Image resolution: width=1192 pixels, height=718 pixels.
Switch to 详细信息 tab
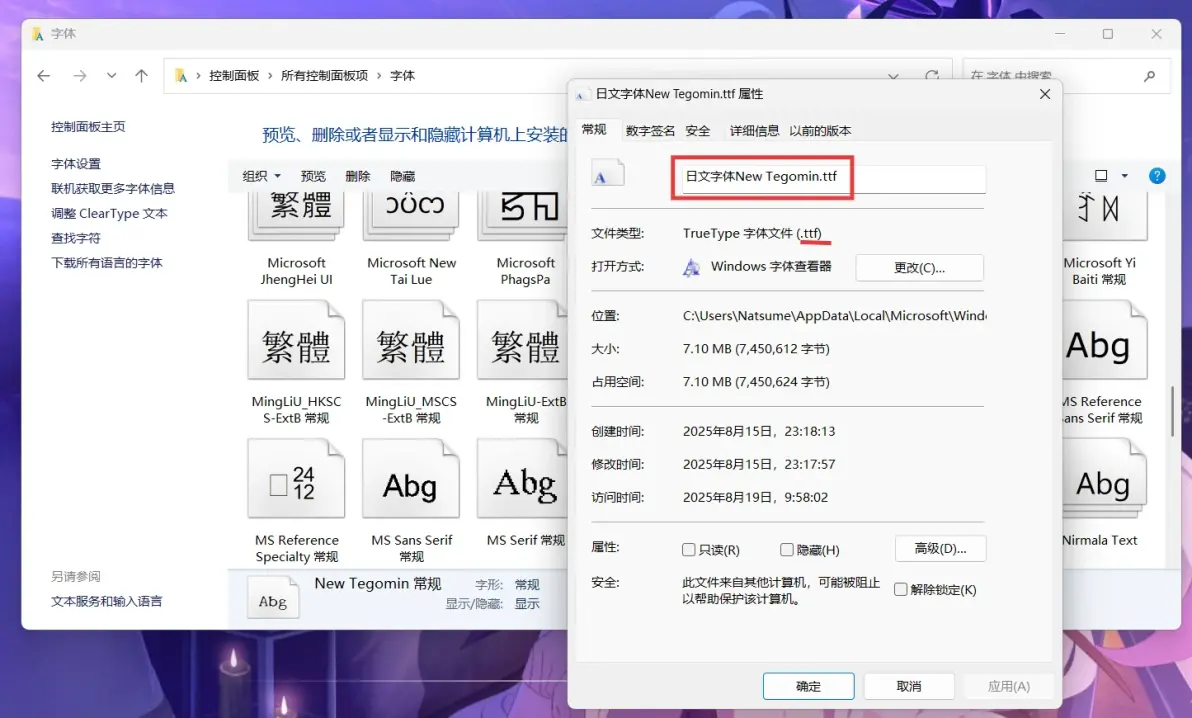[754, 131]
